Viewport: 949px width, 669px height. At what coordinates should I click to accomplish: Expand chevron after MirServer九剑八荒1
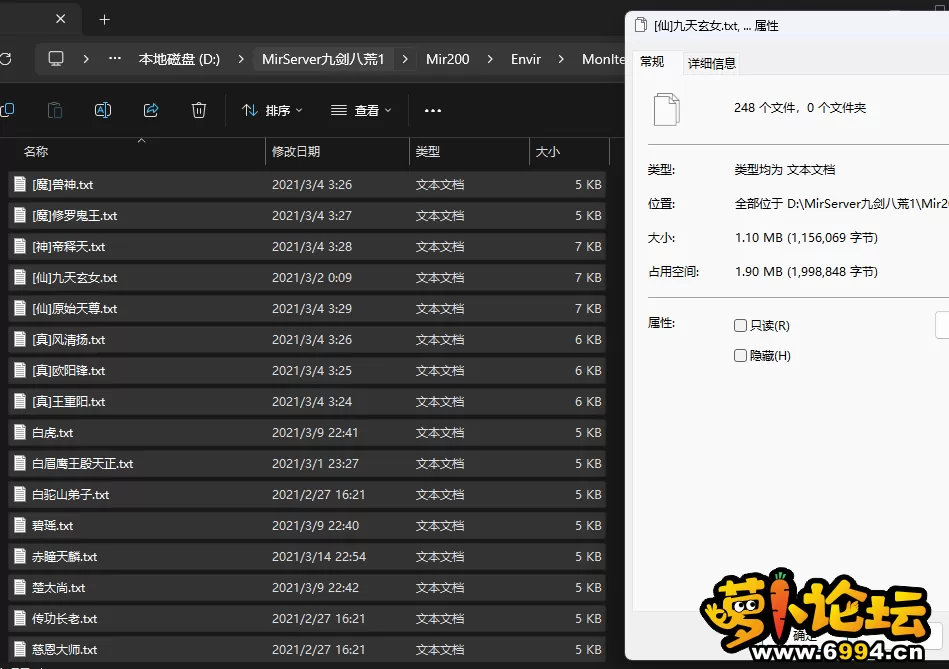405,59
